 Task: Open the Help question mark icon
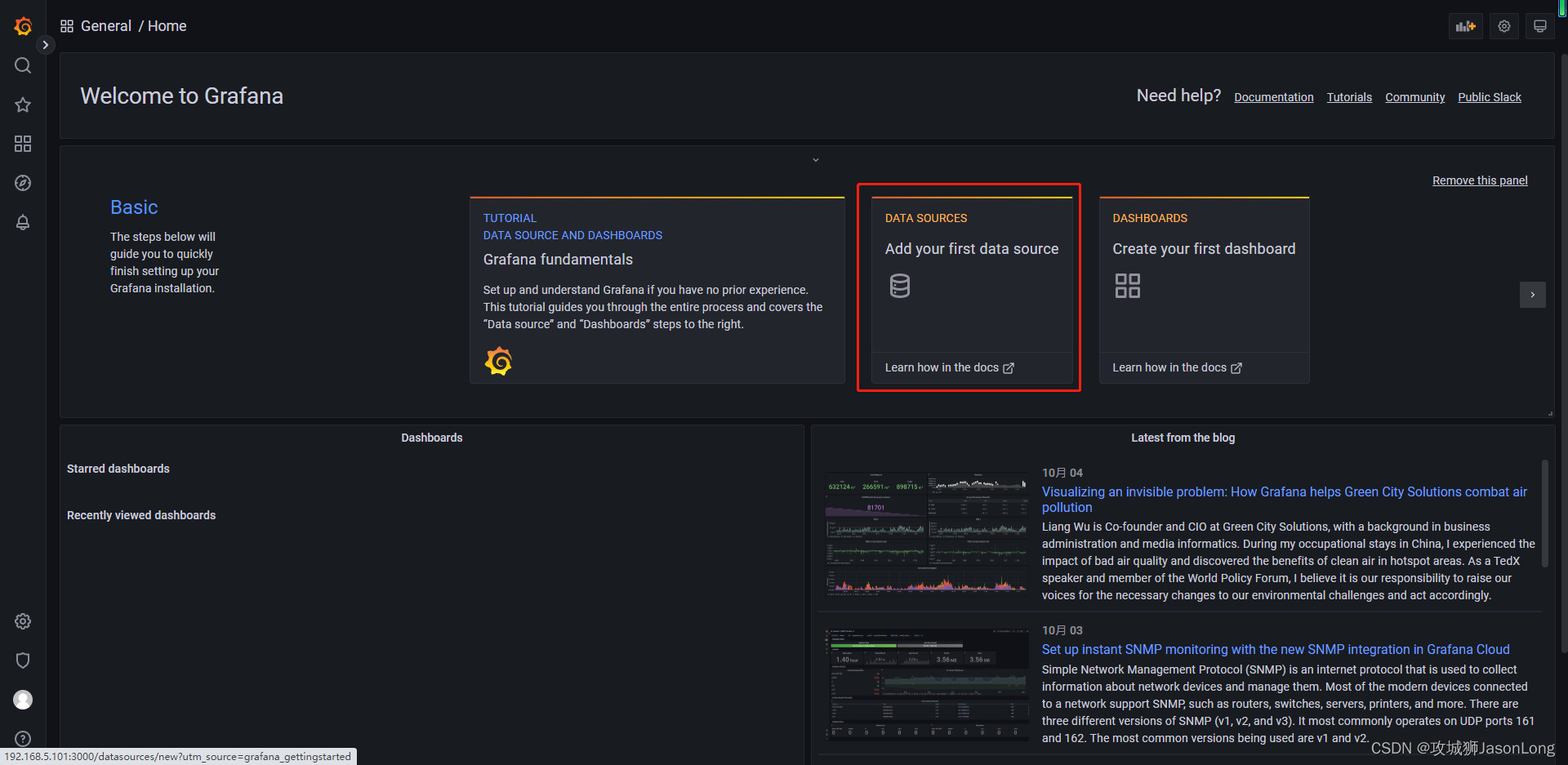pos(23,739)
